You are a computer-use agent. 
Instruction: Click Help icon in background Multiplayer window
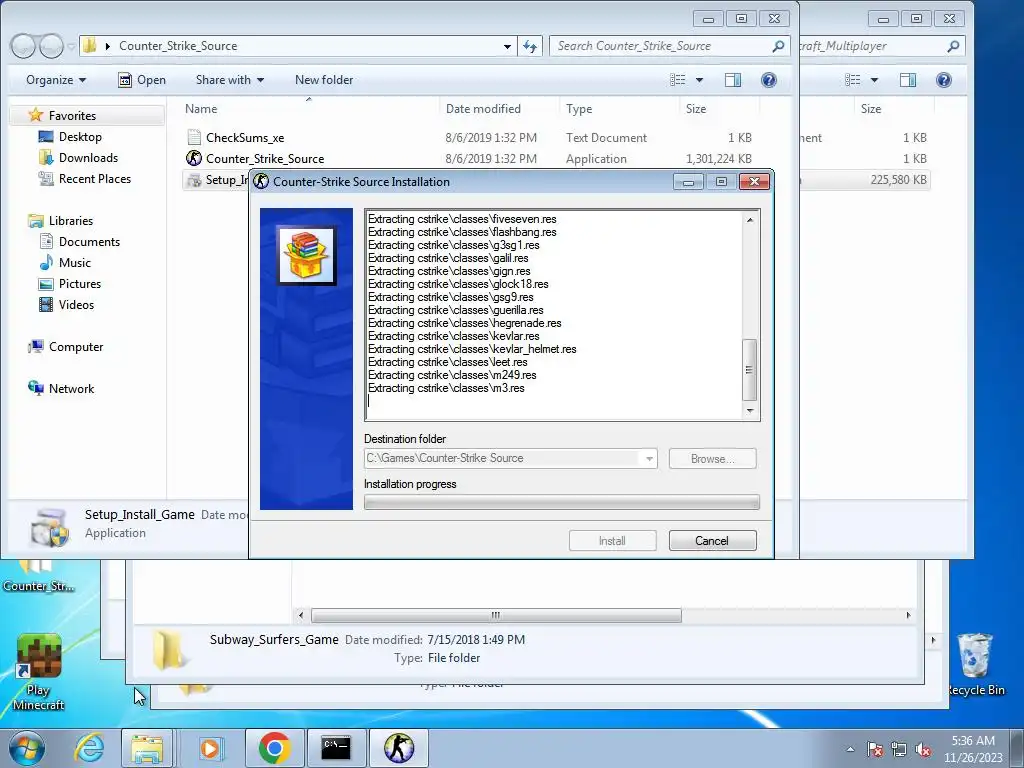(x=944, y=80)
